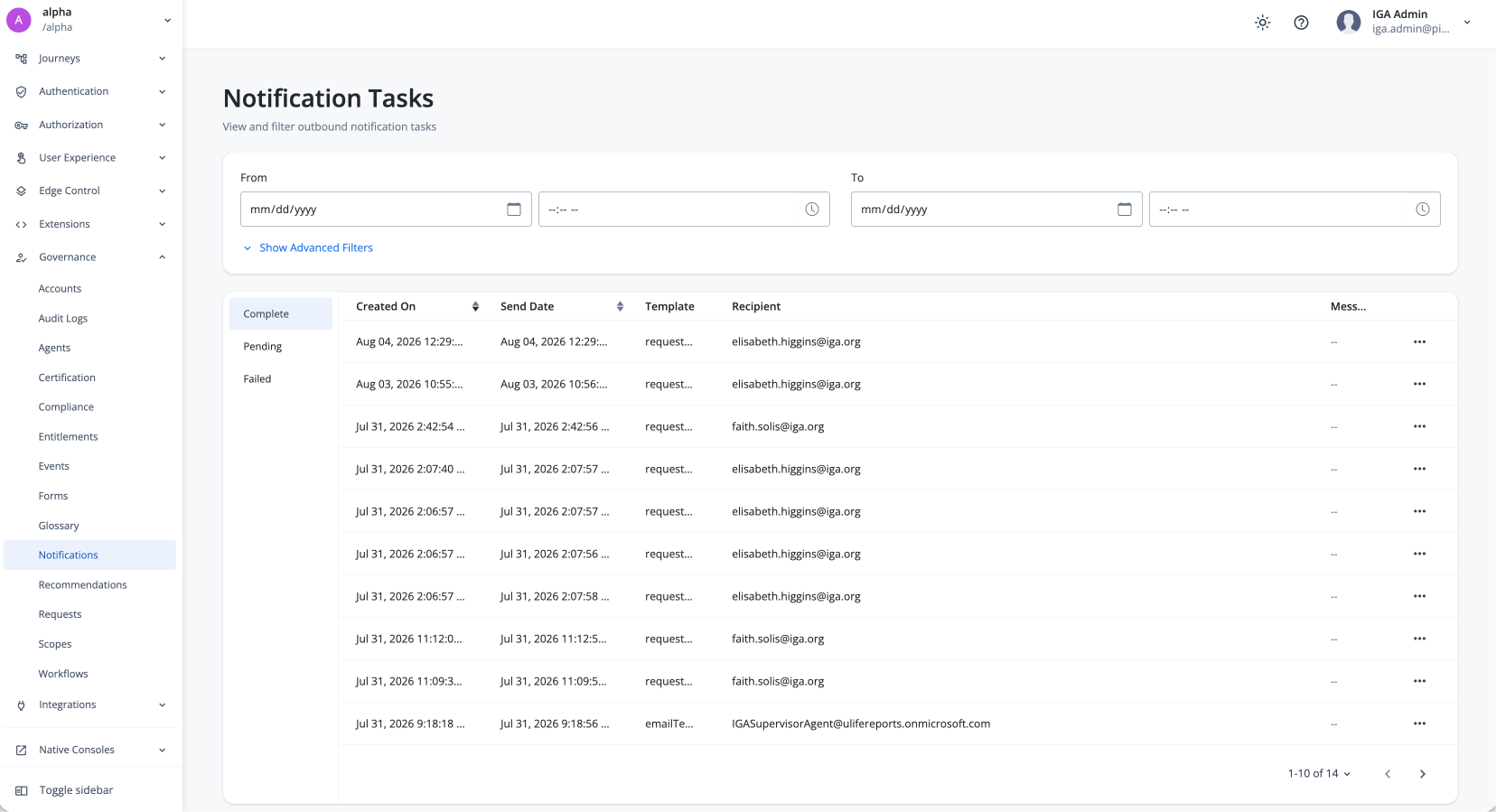Open actions menu for Aug 04 12:29 row

tap(1419, 342)
